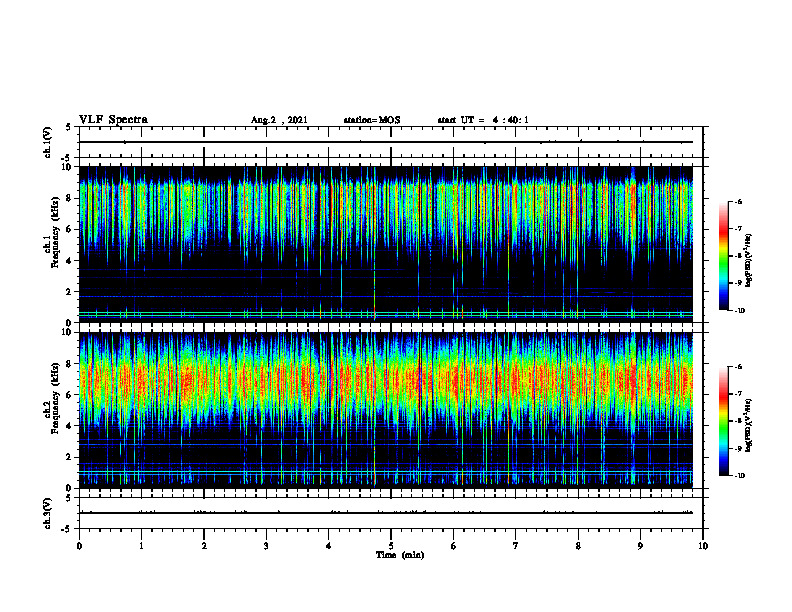Click the 2 kHz tick on ch.2 frequency axis
The image size is (792, 612).
70,457
